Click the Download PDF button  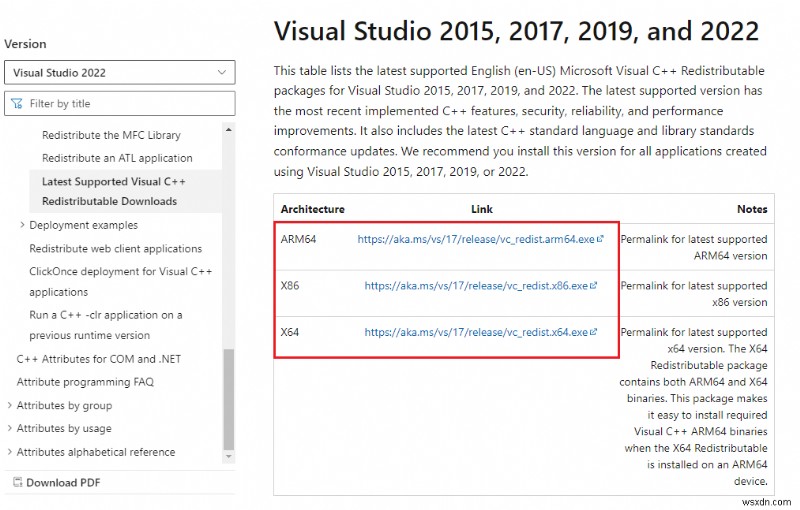(x=57, y=482)
